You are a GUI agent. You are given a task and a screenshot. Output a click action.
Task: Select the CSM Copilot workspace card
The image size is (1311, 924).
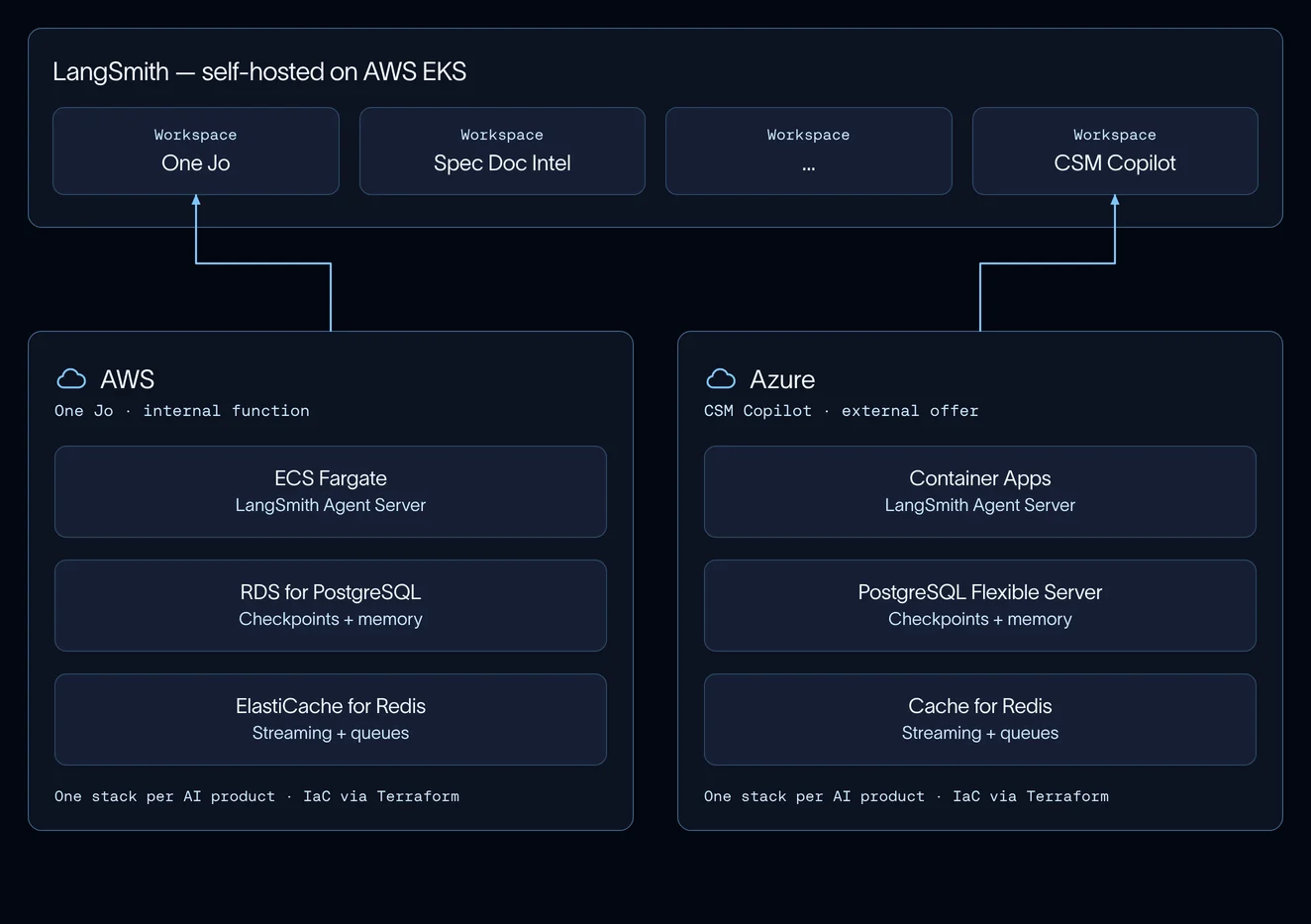[1115, 151]
